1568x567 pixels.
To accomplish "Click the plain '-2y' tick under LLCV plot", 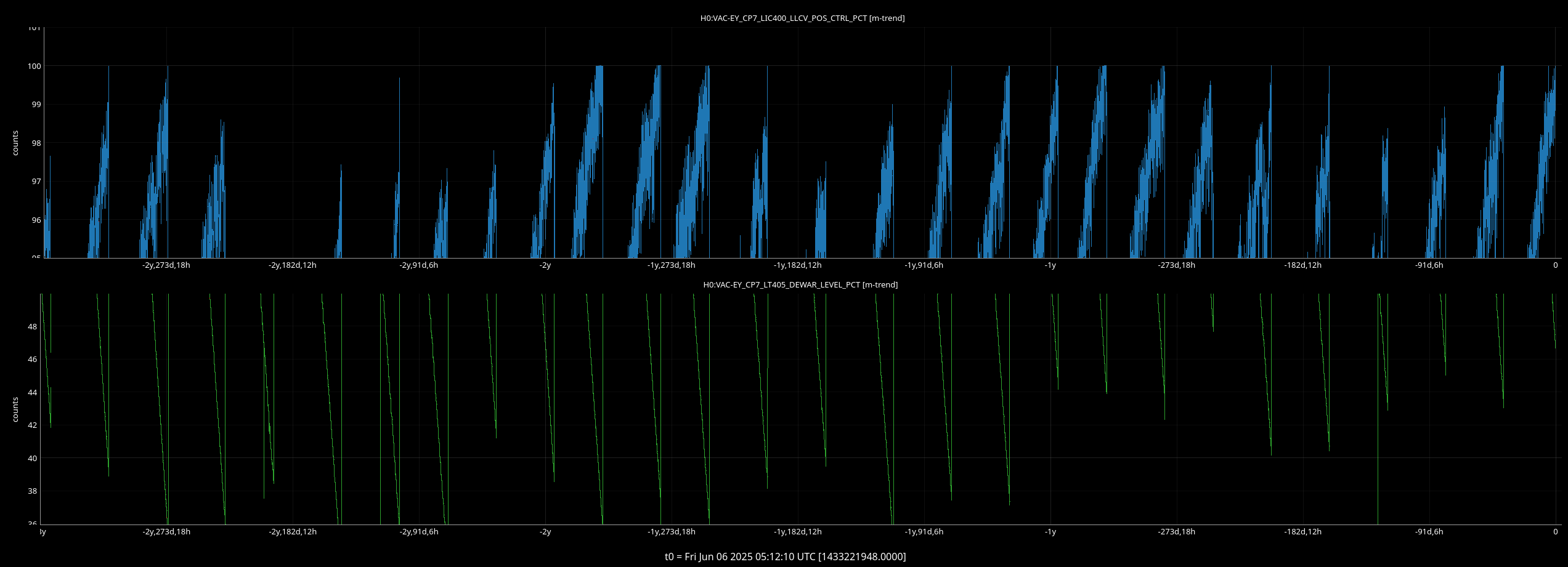I will [x=545, y=265].
